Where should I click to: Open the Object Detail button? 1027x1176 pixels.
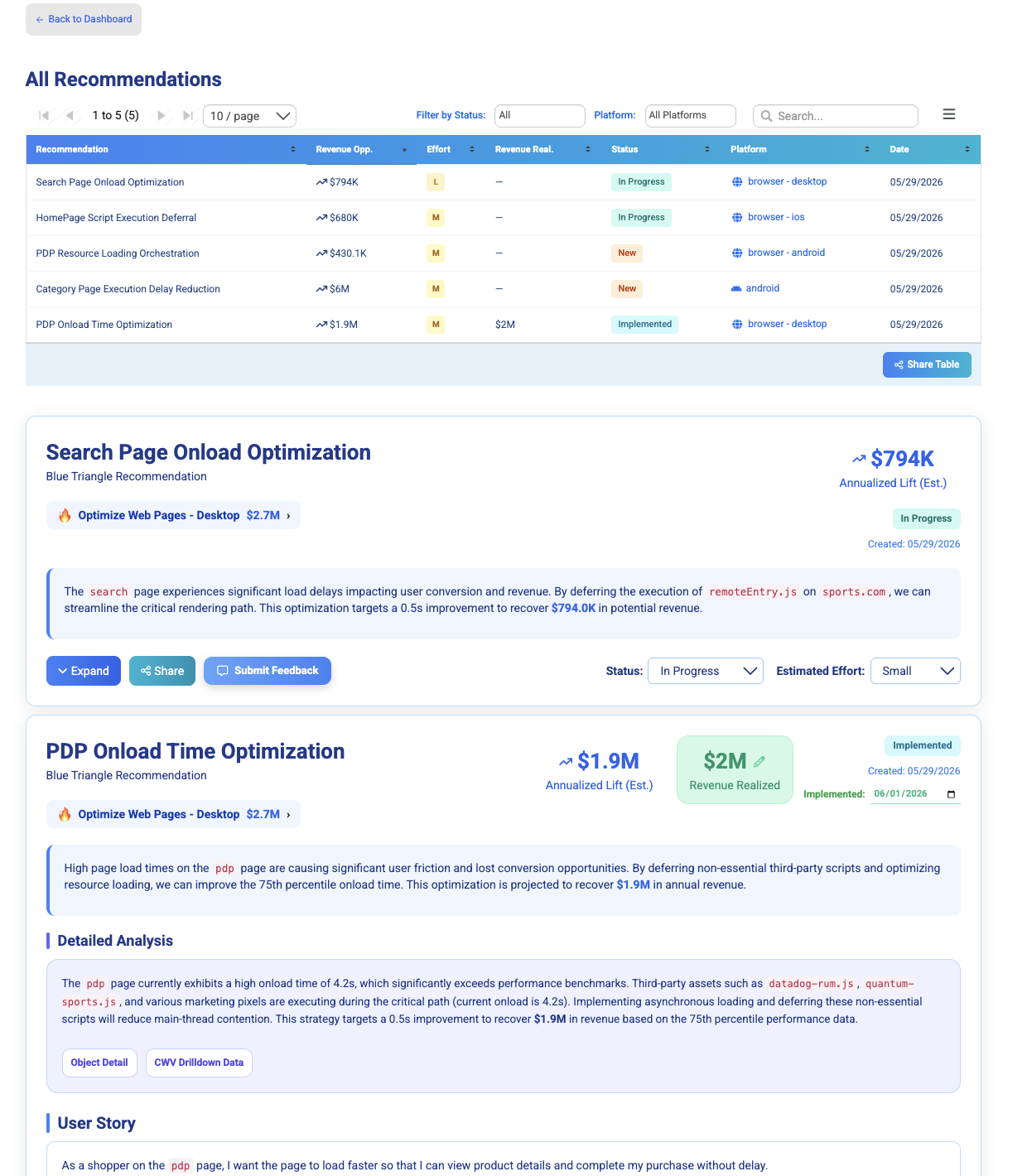pyautogui.click(x=99, y=1063)
